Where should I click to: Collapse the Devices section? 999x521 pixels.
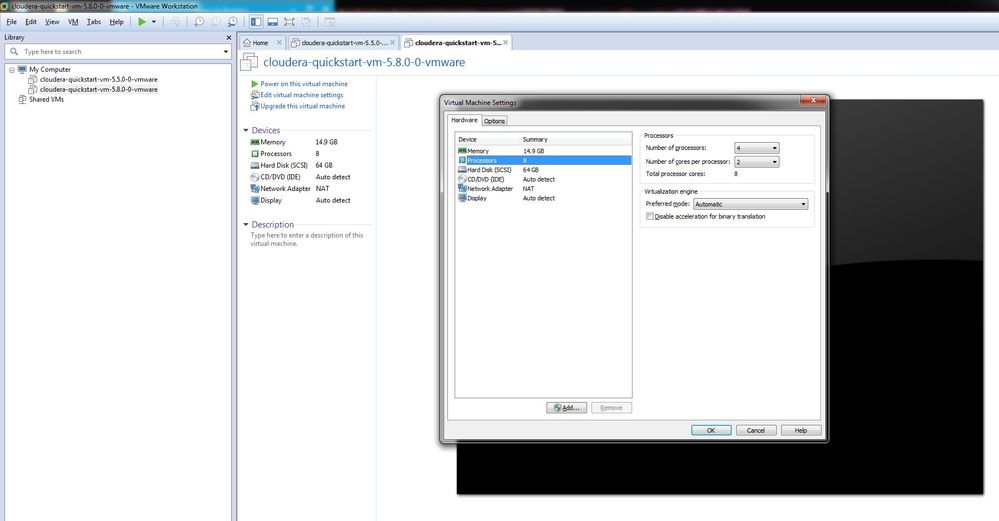coord(246,131)
